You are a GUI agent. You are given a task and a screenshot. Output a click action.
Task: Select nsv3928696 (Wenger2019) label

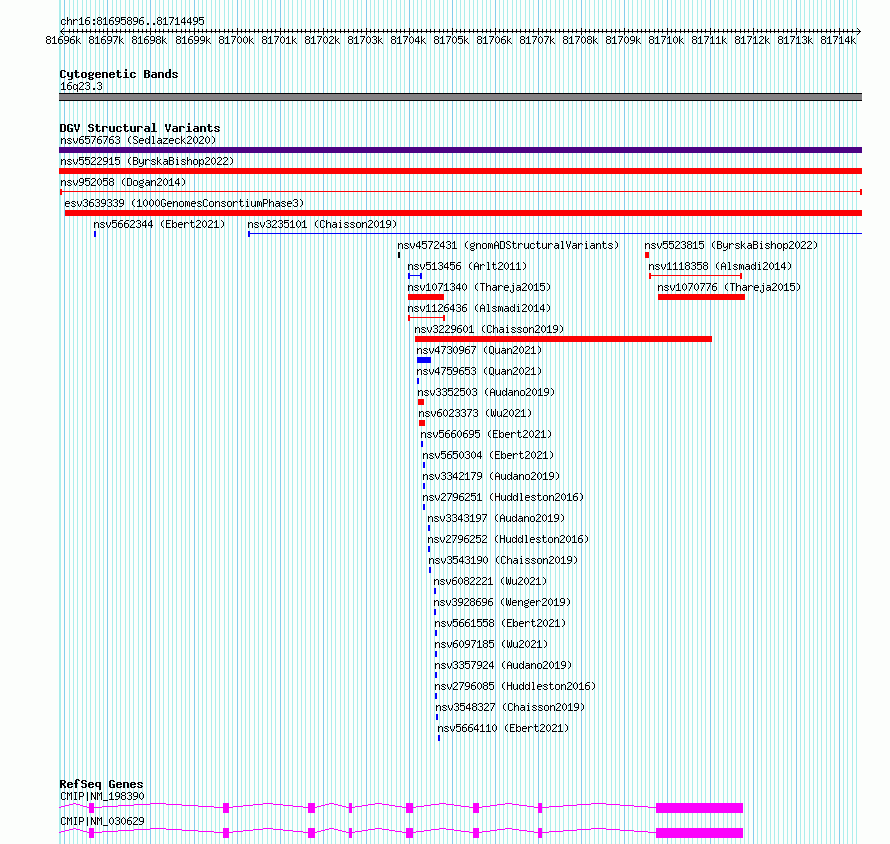click(x=502, y=602)
